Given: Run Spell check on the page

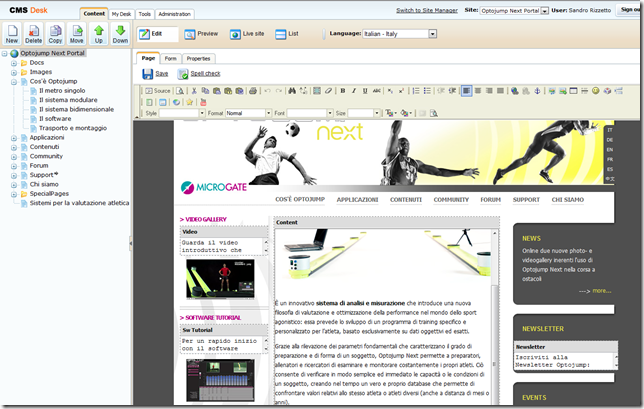Looking at the screenshot, I should pyautogui.click(x=199, y=74).
